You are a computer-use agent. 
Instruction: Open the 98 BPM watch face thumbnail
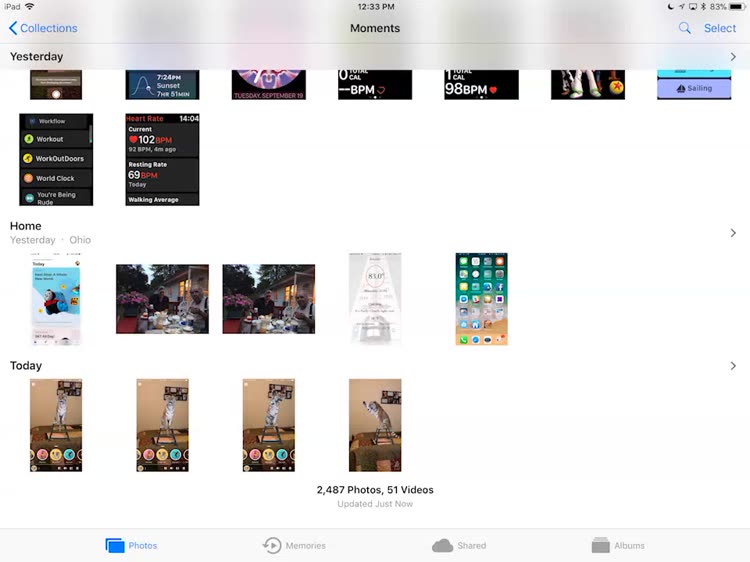[481, 85]
